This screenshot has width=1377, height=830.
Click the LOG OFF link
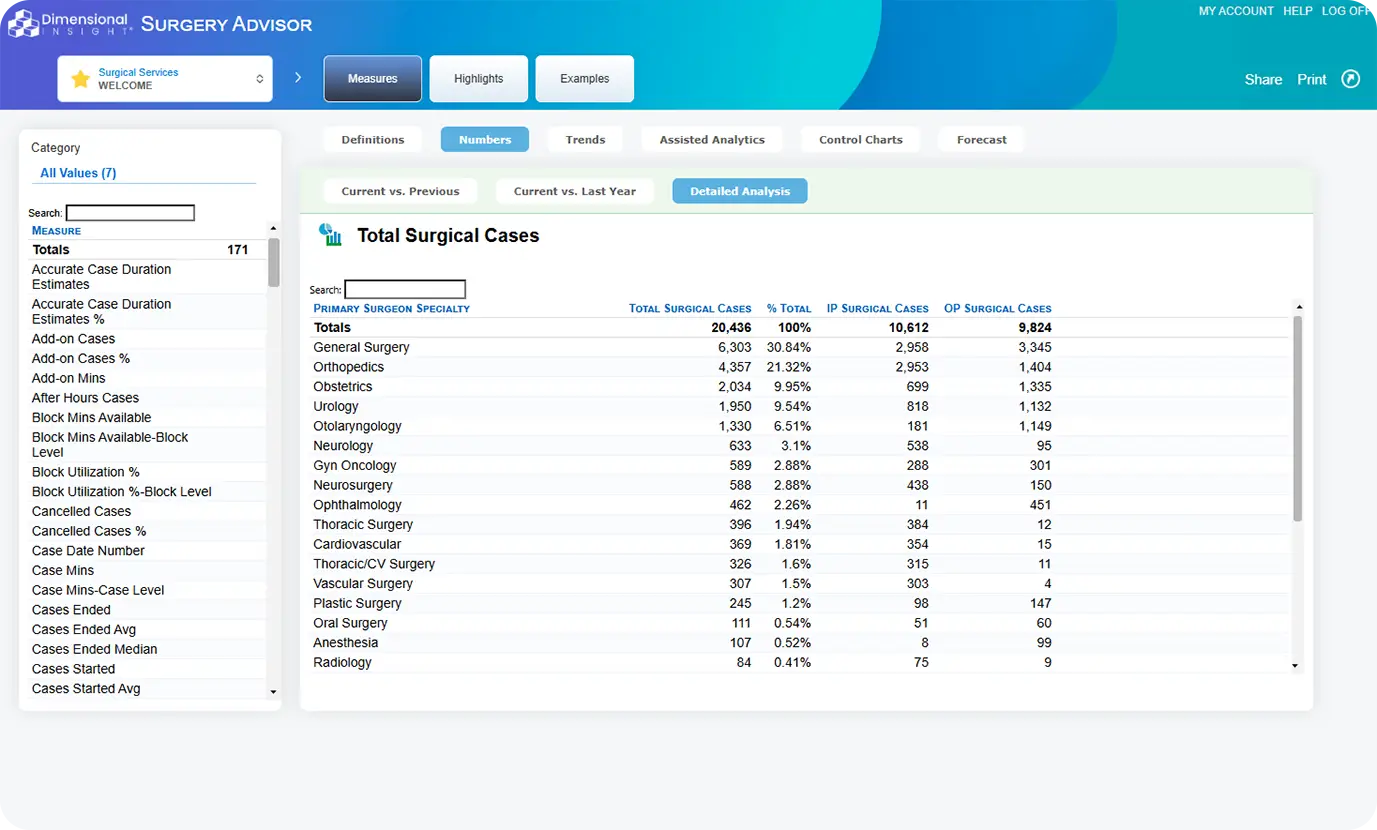click(1345, 11)
